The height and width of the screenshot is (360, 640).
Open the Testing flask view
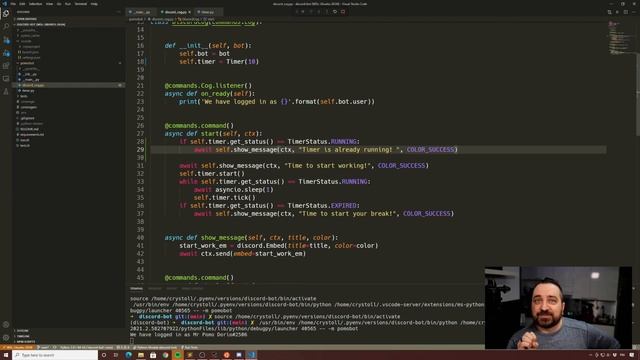(6, 91)
